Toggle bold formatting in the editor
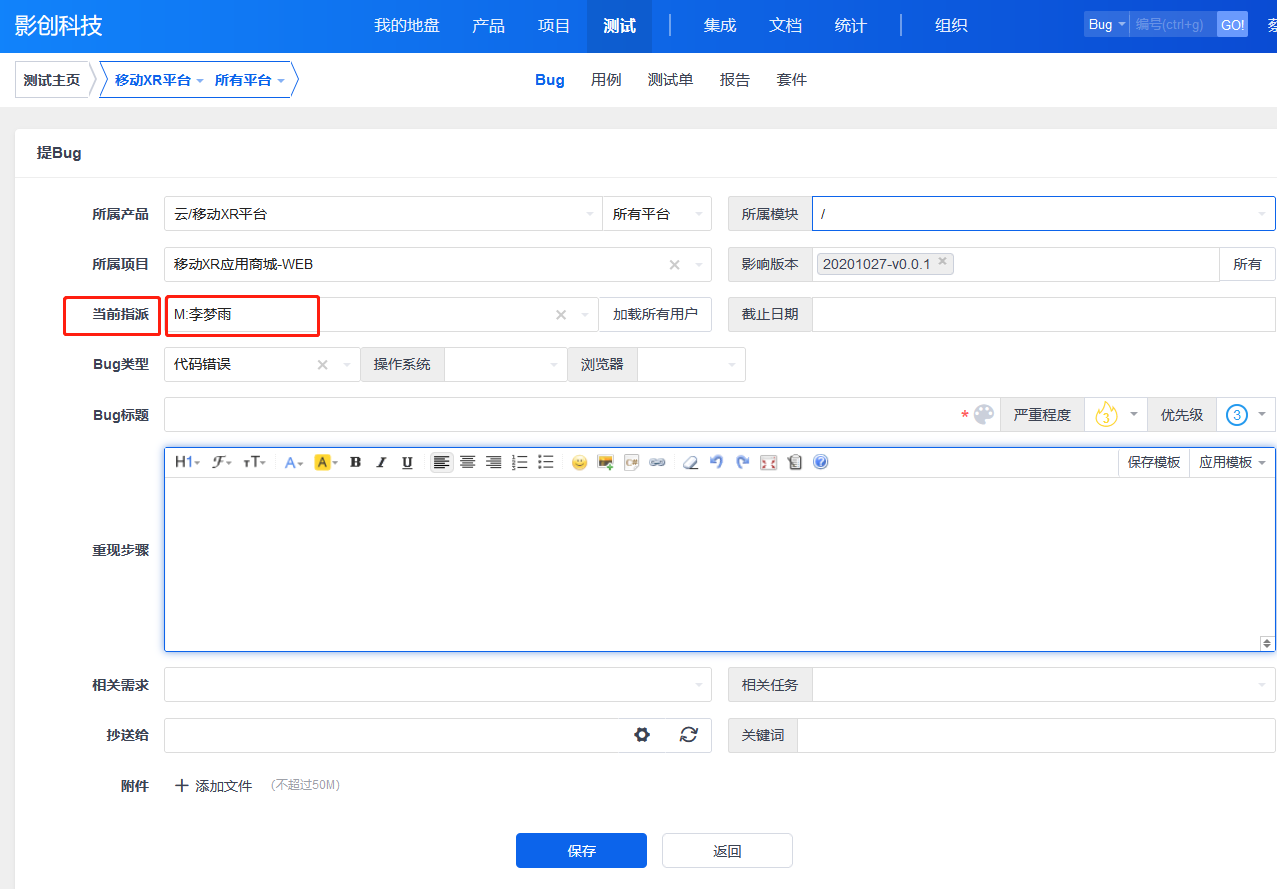This screenshot has height=889, width=1277. 355,462
